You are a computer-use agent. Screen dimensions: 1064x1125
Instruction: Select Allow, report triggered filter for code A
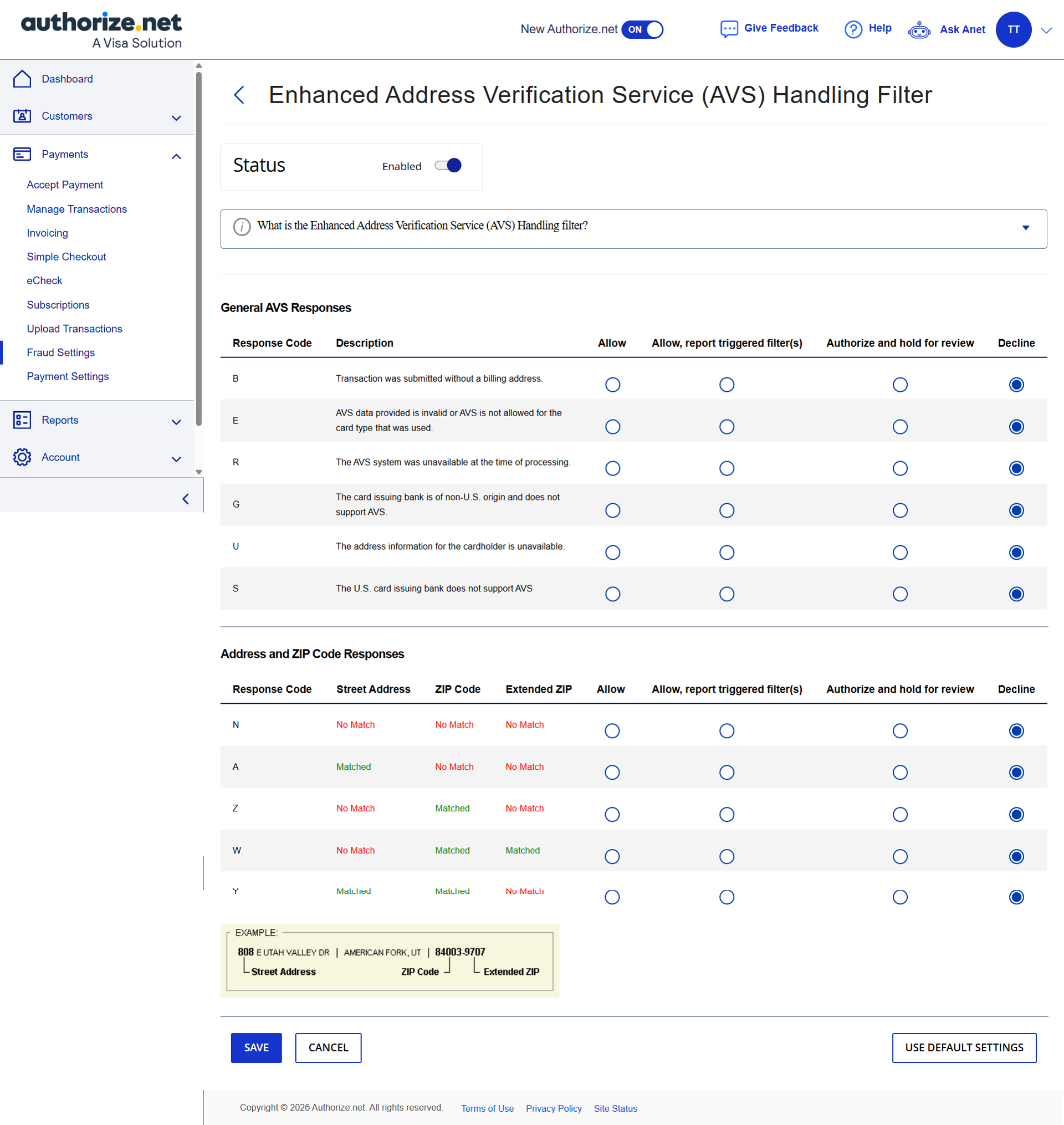pos(727,773)
